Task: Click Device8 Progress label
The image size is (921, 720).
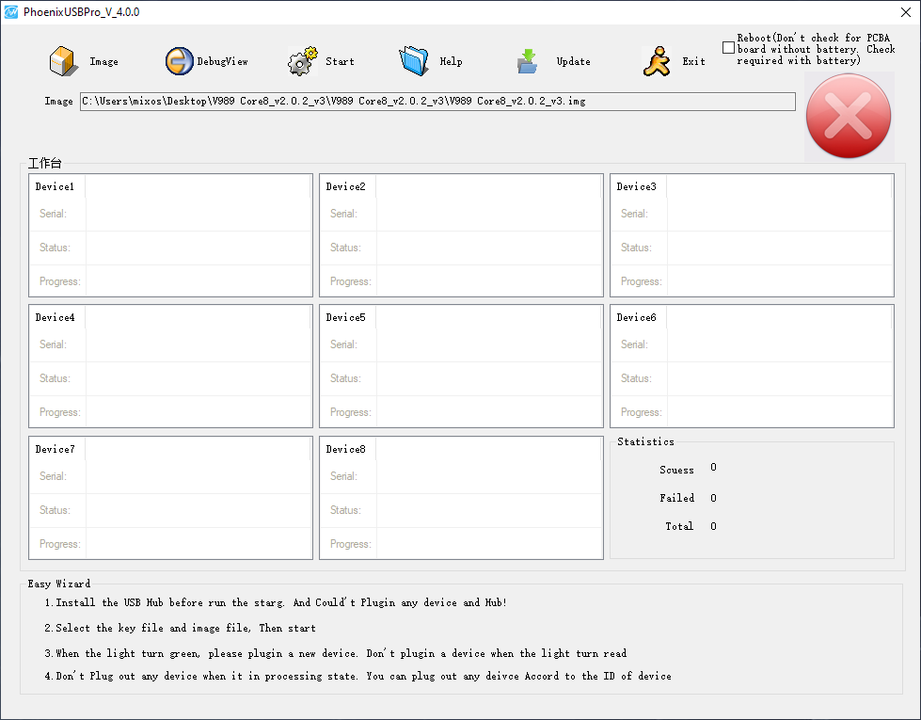Action: point(350,544)
